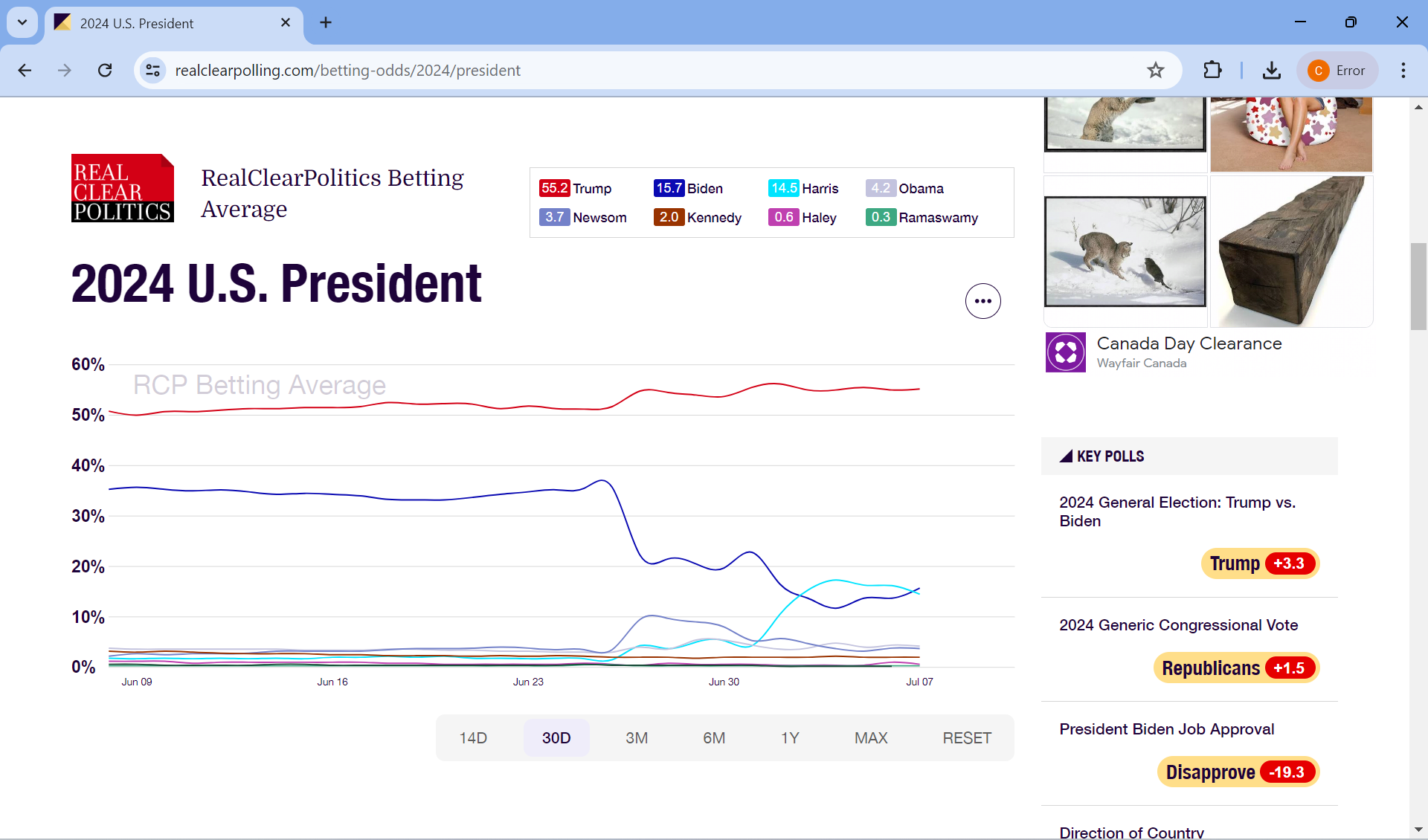
Task: Toggle the Biden 15.7 legend entry
Action: (x=688, y=188)
